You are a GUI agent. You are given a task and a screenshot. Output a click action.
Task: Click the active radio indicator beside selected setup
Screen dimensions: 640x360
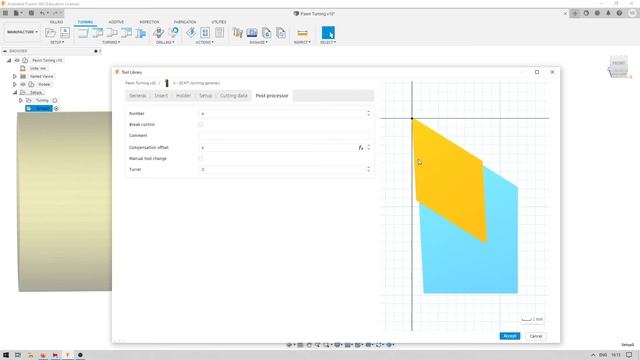click(56, 109)
